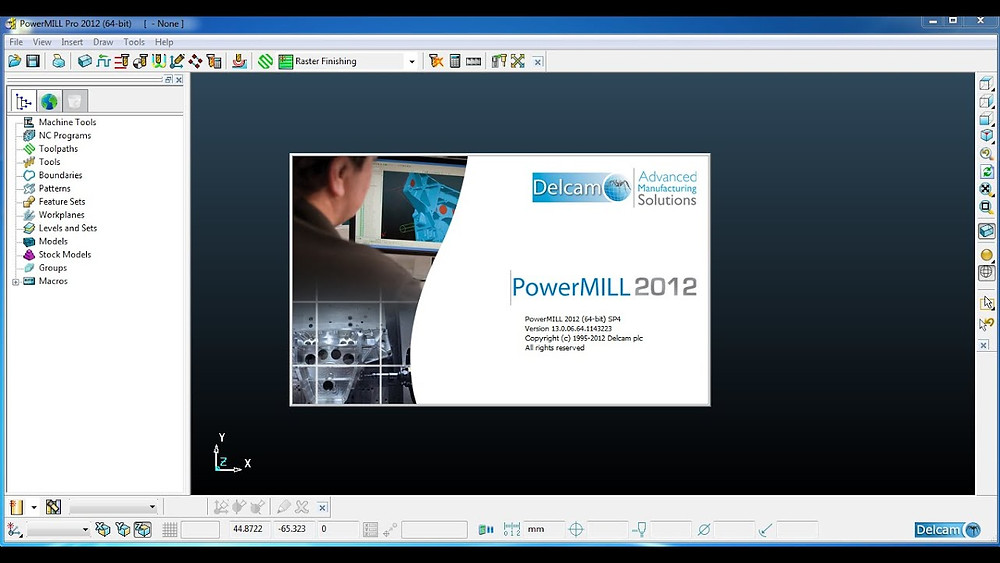
Task: Open the Toolpath Strategies icon
Action: point(214,61)
